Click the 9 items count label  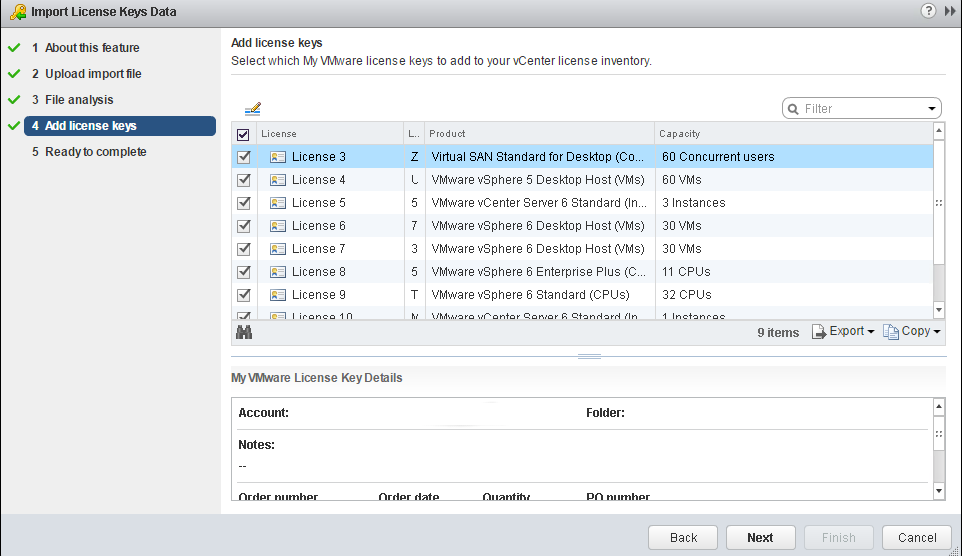(778, 333)
